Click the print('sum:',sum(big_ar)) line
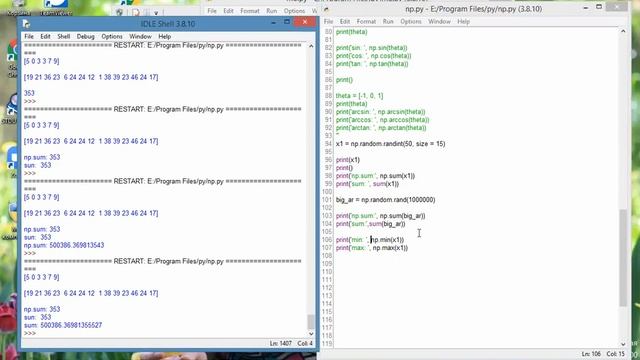Screen dimensions: 640x360 [x=371, y=224]
